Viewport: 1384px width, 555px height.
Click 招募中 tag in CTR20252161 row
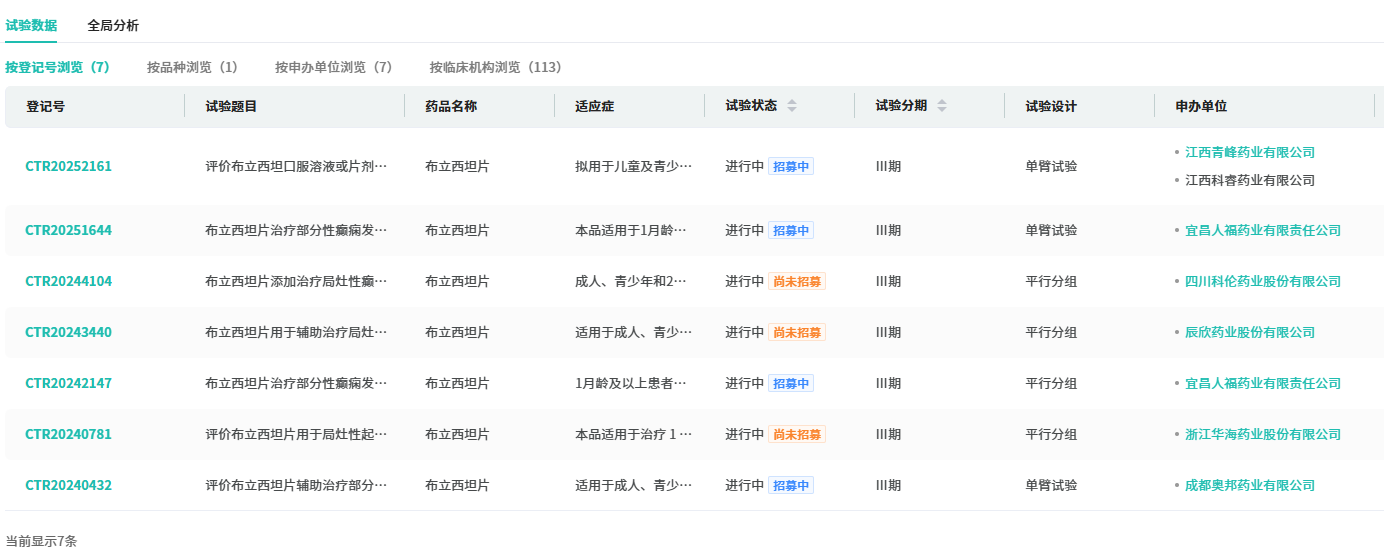pos(791,166)
